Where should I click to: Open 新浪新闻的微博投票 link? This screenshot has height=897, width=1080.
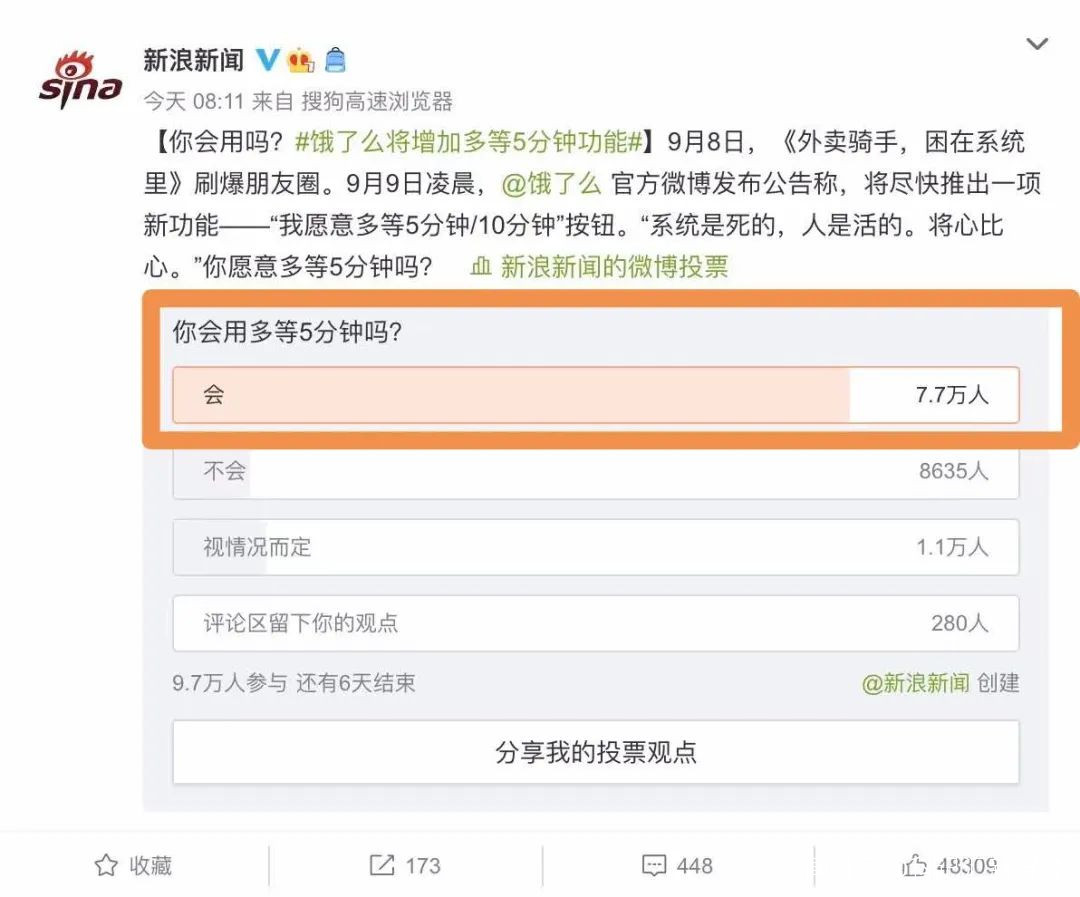[x=613, y=267]
